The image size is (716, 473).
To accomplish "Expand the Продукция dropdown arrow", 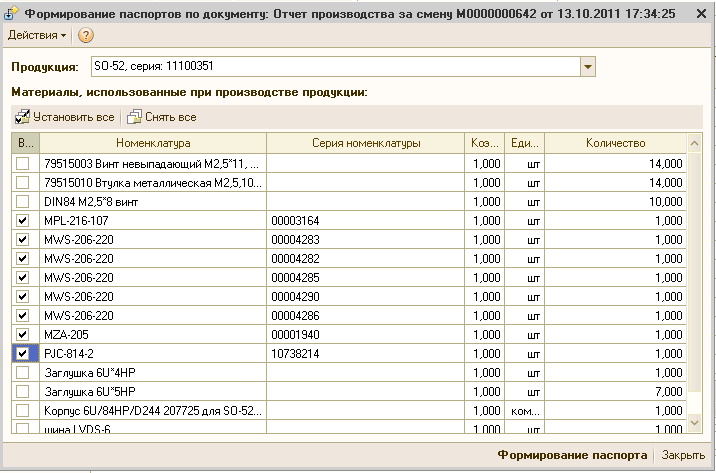I will 588,67.
